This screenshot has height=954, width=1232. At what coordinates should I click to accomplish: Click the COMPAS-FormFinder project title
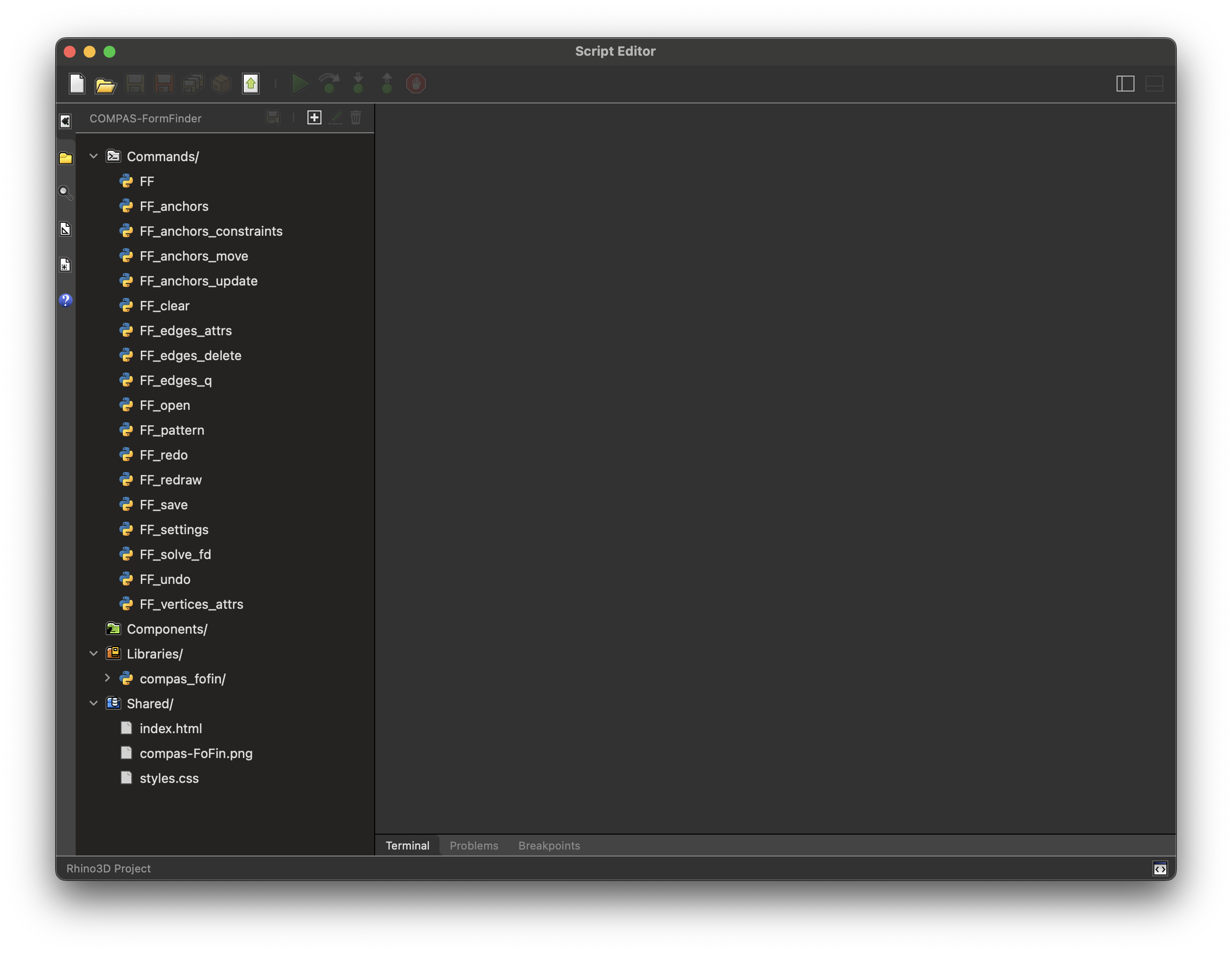click(x=145, y=118)
